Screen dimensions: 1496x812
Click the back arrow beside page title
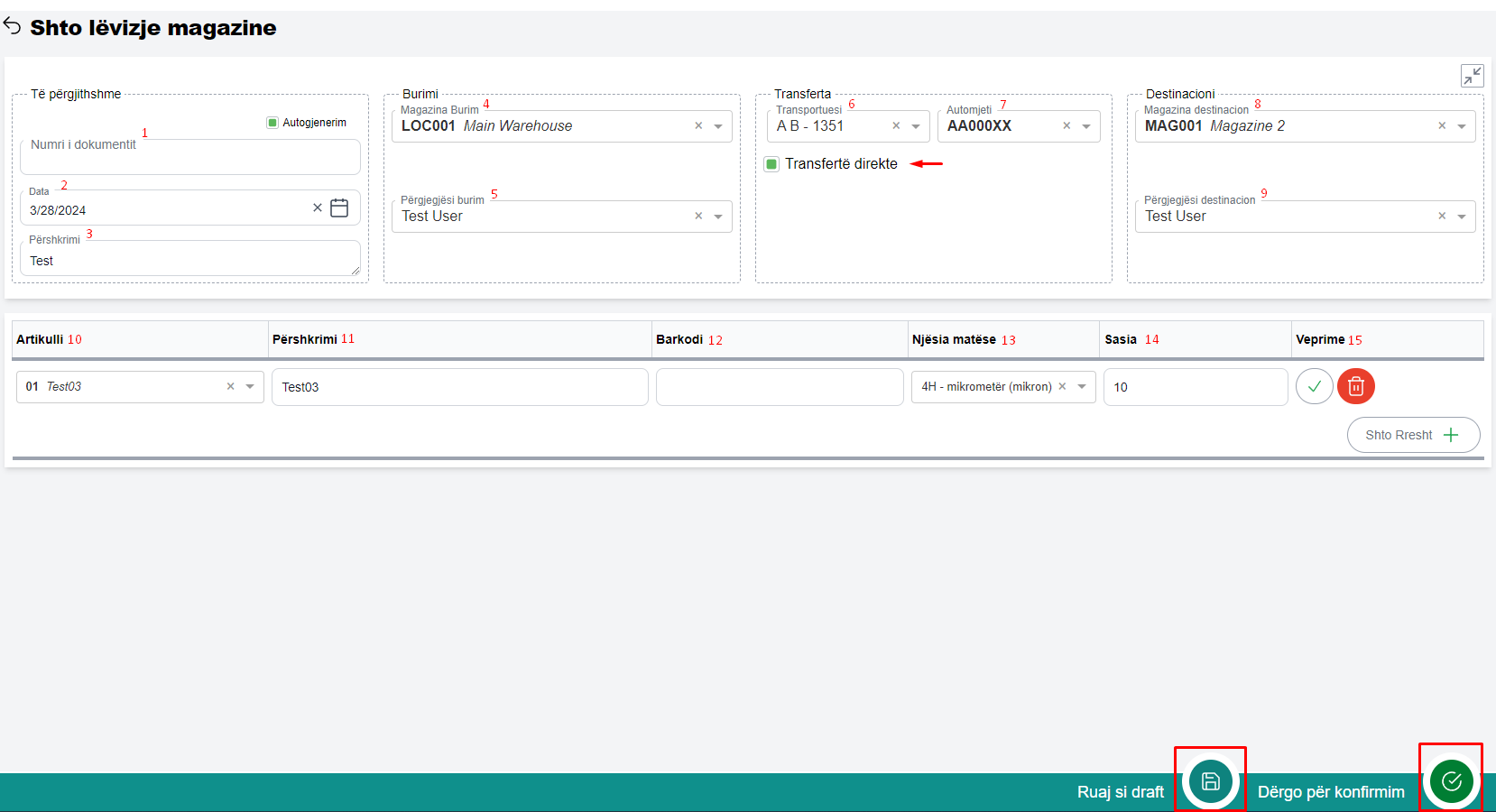tap(13, 26)
